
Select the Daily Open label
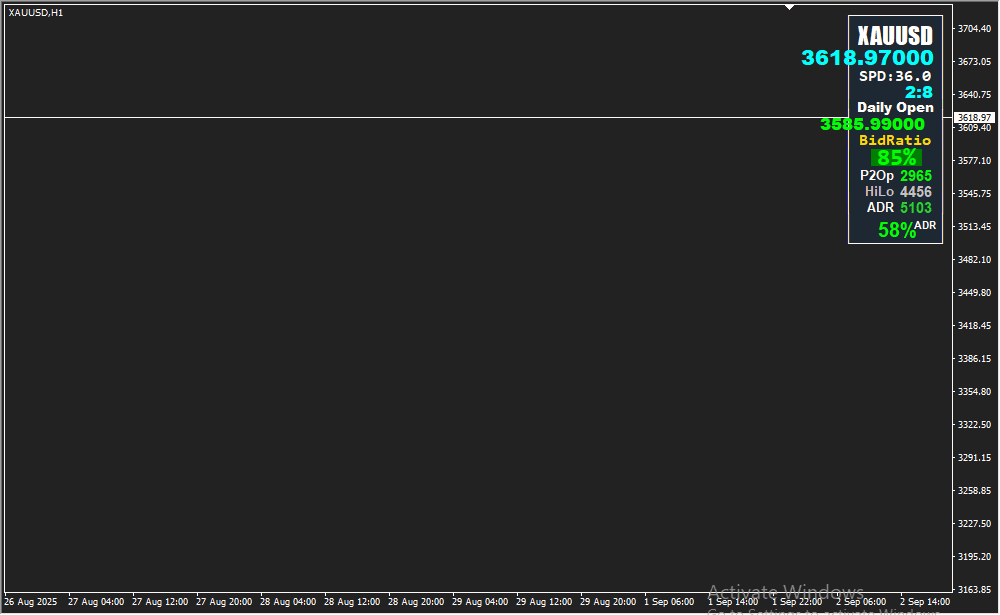point(895,108)
